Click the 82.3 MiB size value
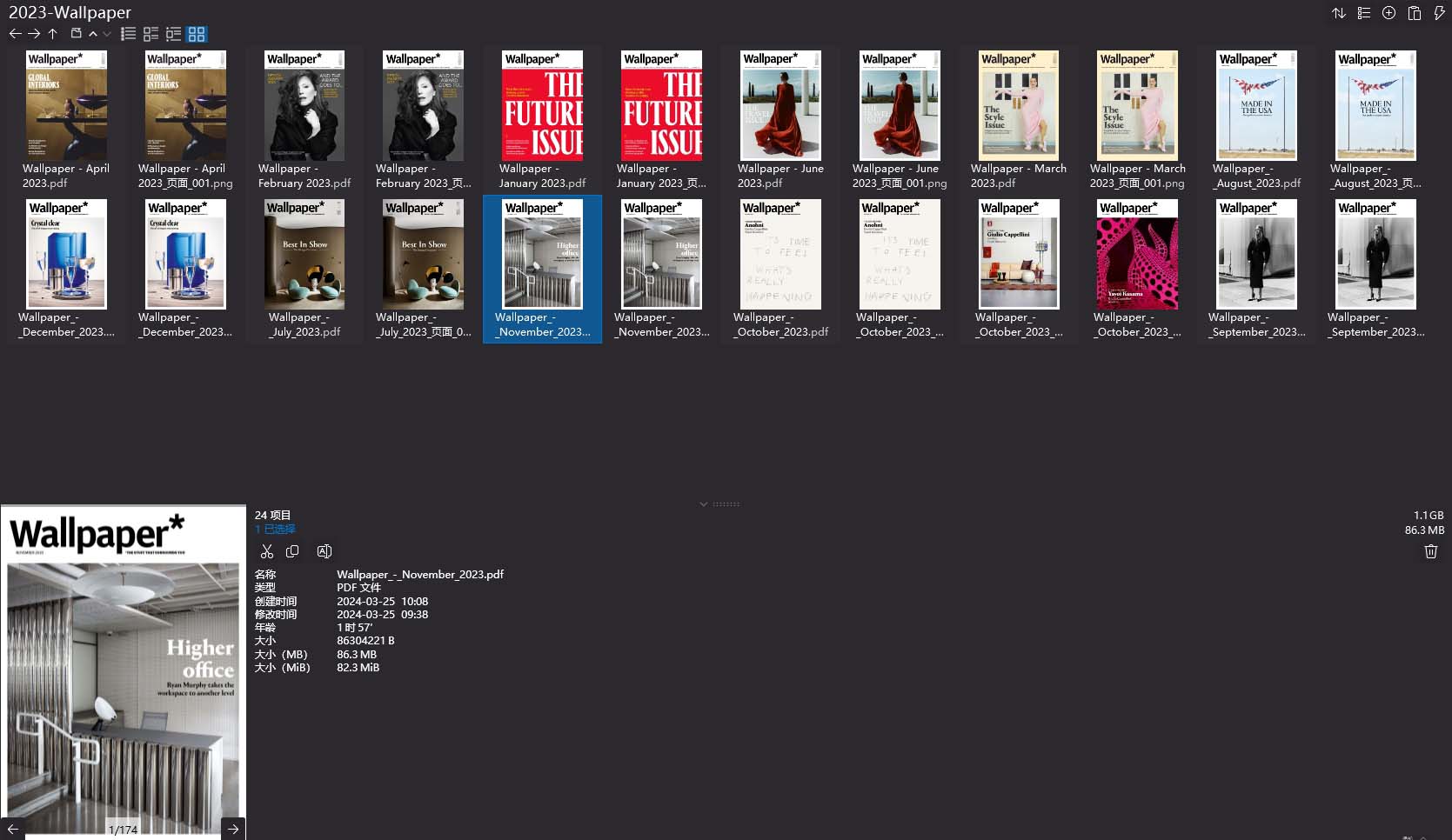The width and height of the screenshot is (1452, 840). 358,668
